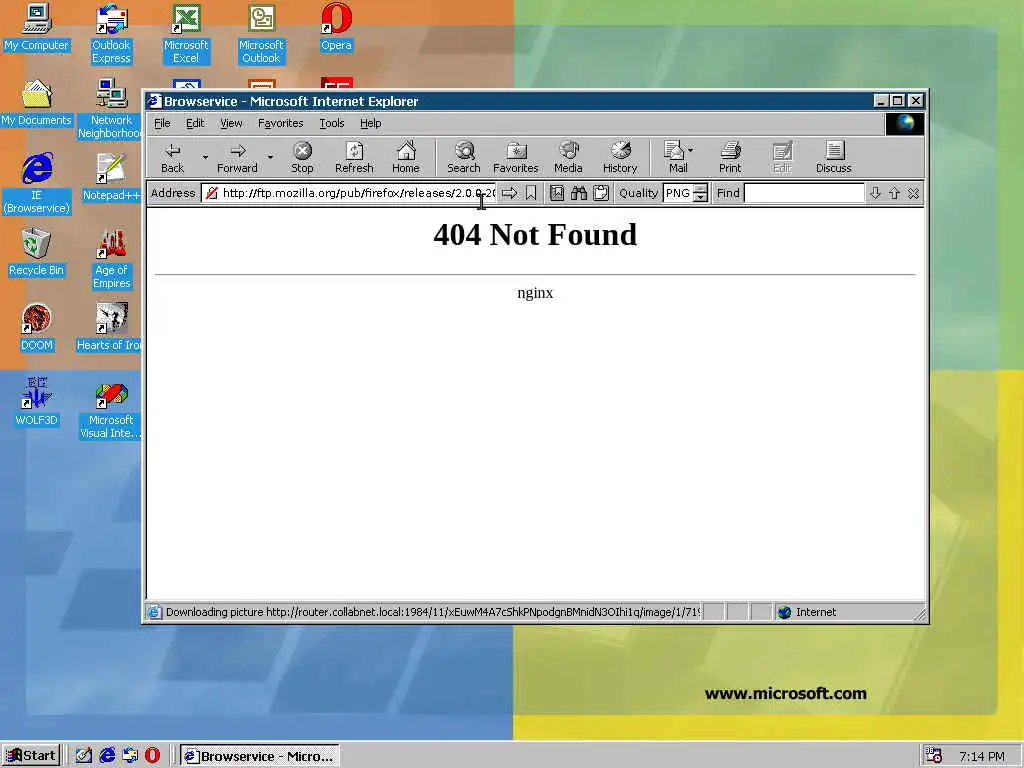Click the bookmark icon beside the address bar
This screenshot has height=768, width=1024.
(531, 193)
